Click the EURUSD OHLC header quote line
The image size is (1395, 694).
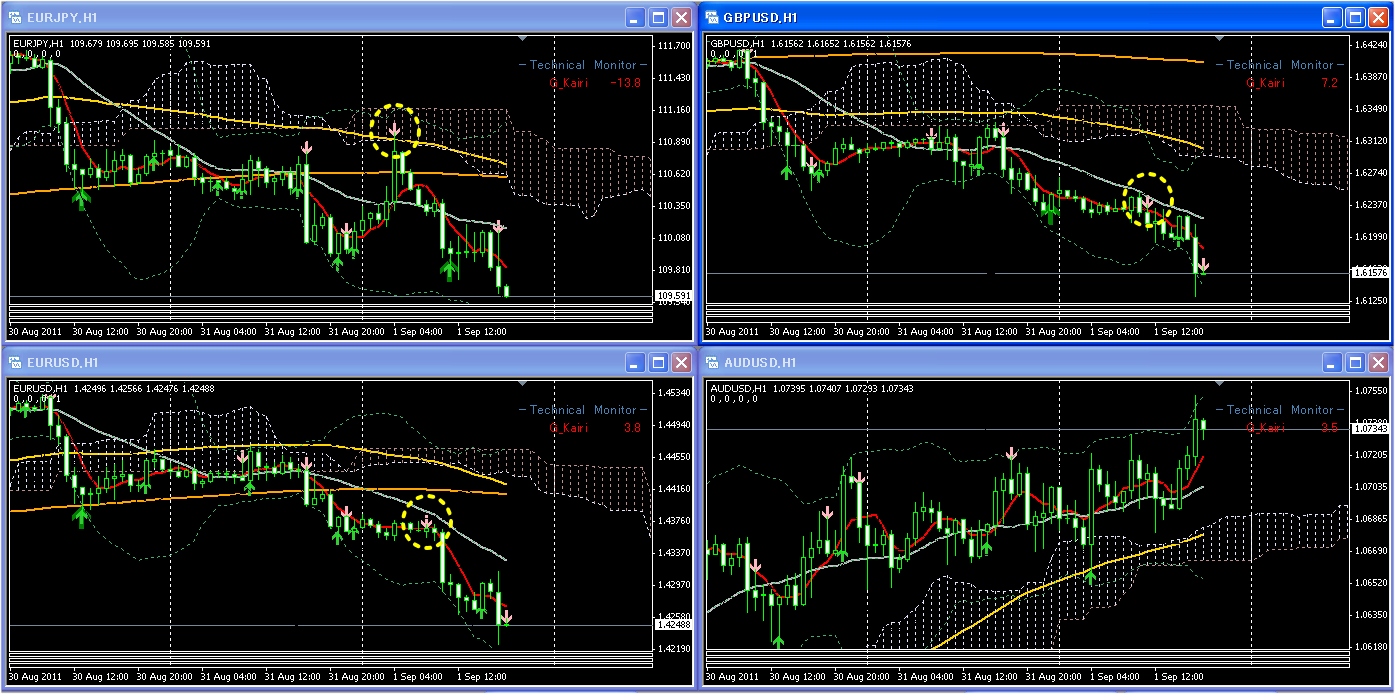point(112,388)
